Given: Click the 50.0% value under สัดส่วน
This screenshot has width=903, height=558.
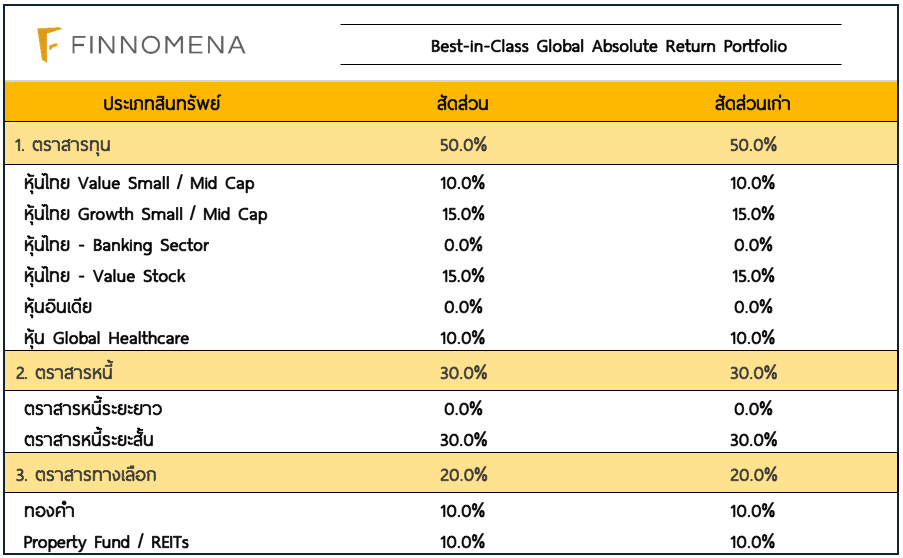Looking at the screenshot, I should click(x=463, y=144).
